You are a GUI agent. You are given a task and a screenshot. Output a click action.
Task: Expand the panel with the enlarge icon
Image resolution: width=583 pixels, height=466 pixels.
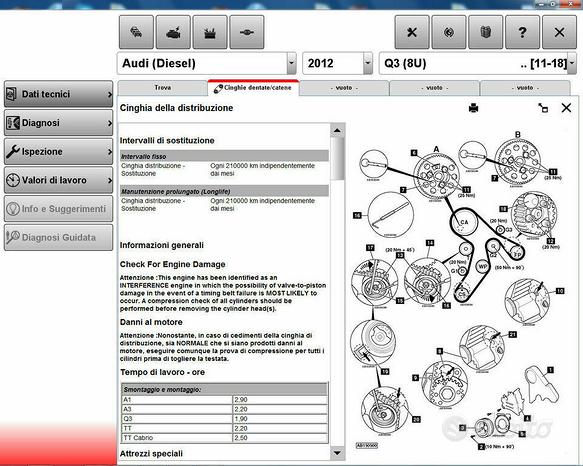pos(543,108)
